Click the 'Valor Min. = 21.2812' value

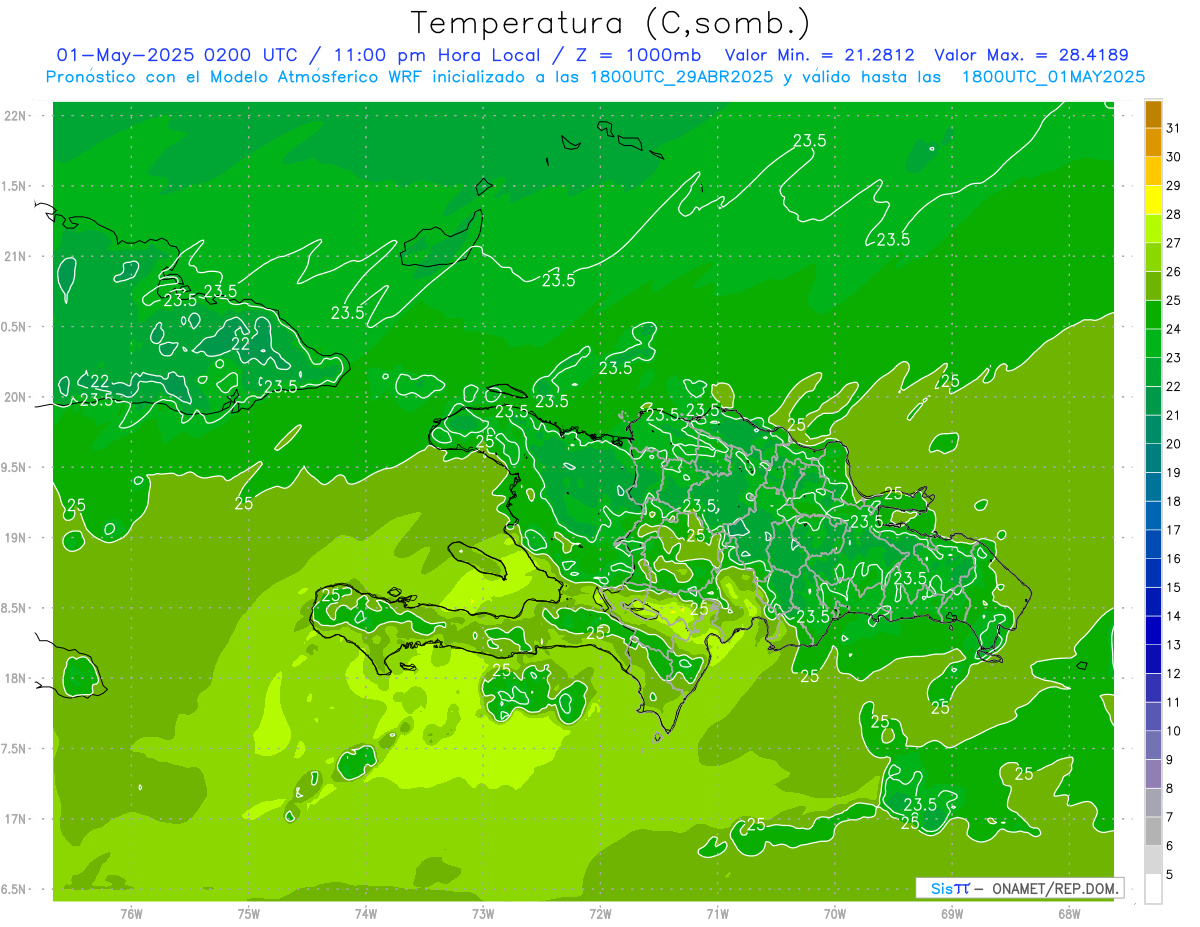click(x=821, y=55)
